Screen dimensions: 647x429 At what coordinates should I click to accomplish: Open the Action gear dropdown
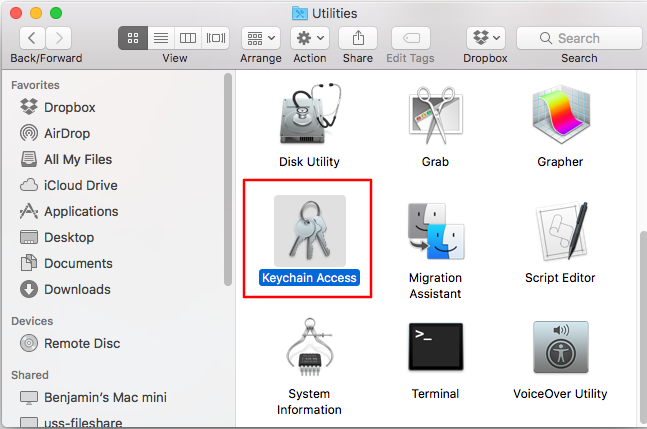(310, 38)
